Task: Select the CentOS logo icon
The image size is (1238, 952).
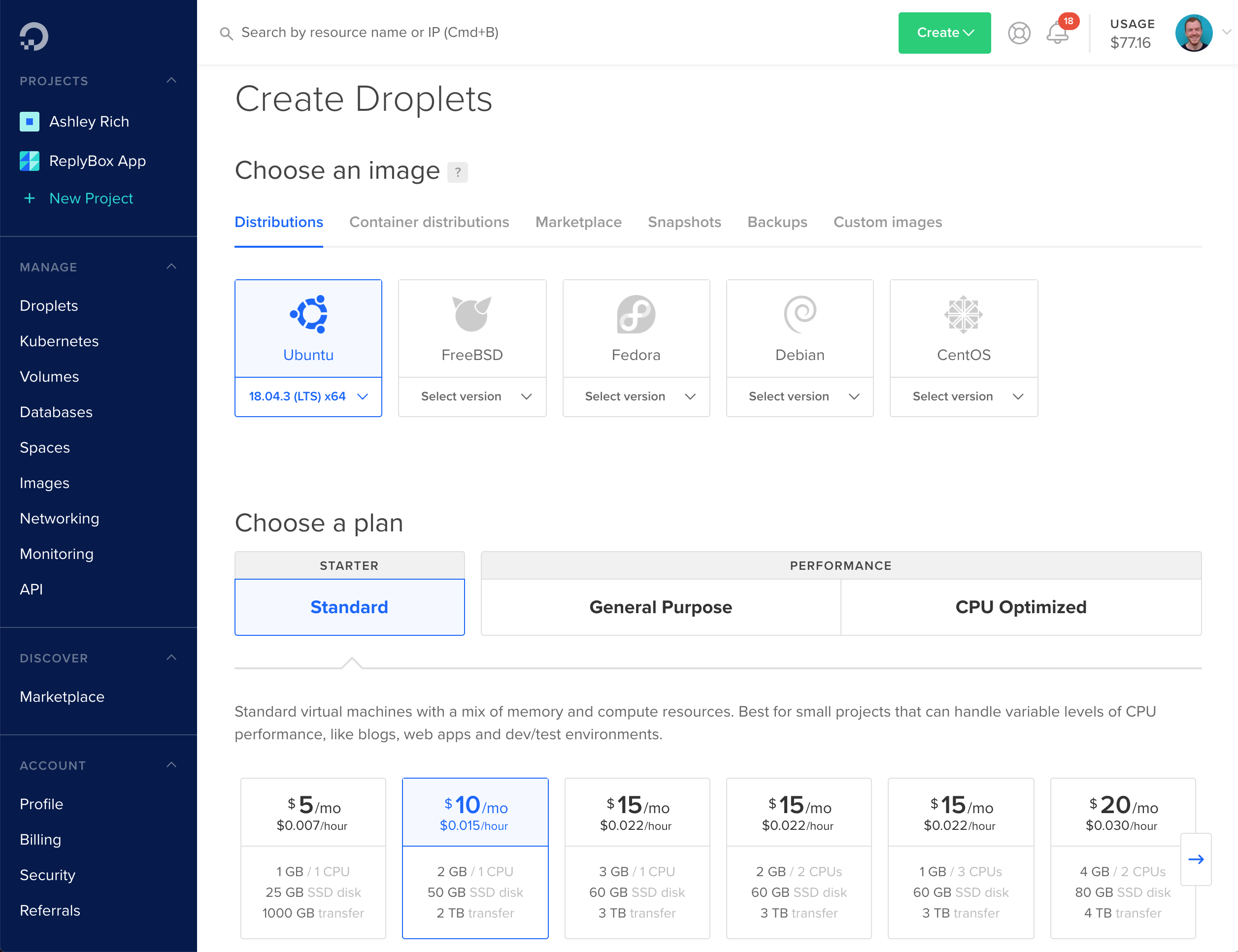Action: click(964, 314)
